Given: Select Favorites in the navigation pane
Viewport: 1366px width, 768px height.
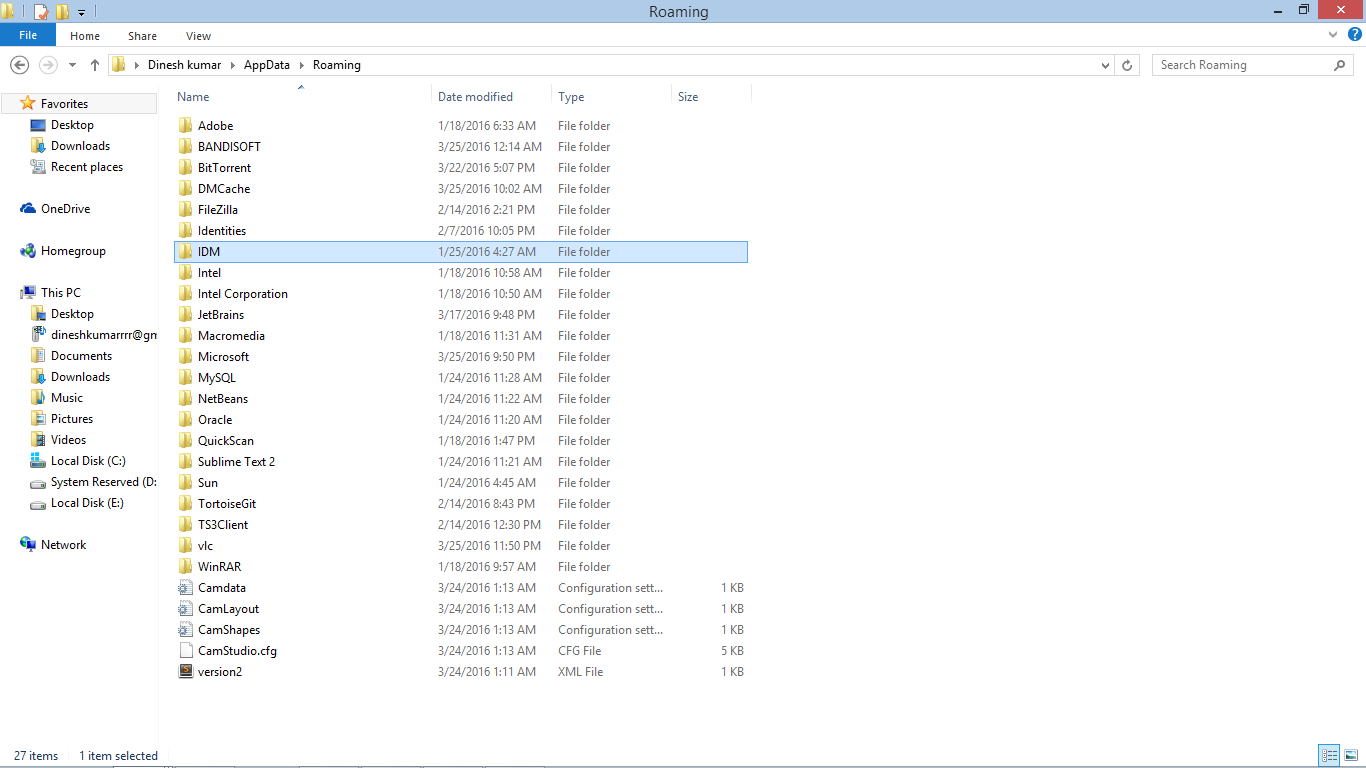Looking at the screenshot, I should coord(64,104).
